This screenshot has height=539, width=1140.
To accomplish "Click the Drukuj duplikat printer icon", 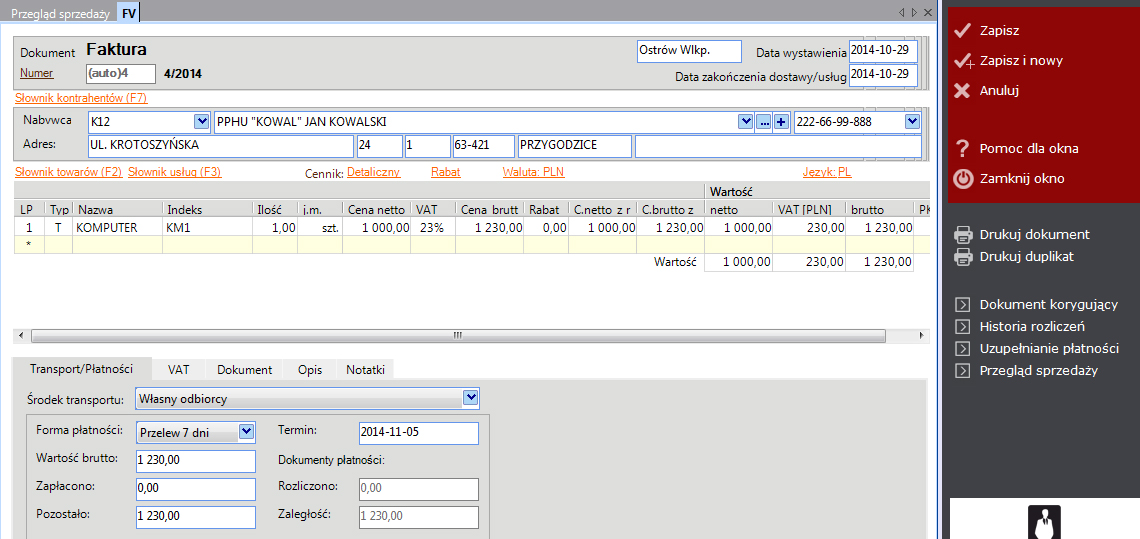I will coord(963,256).
